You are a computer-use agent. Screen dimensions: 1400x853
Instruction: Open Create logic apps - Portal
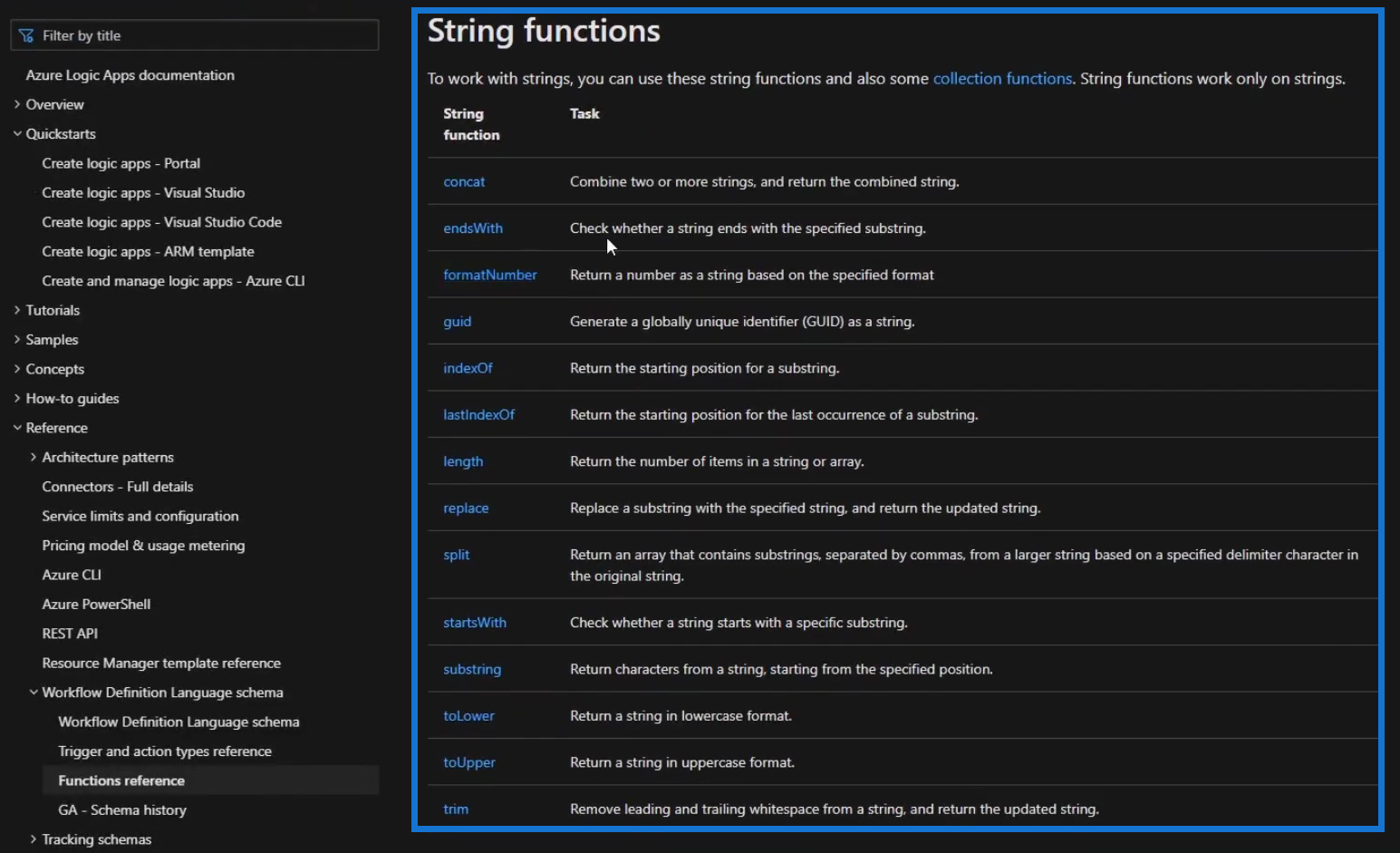(121, 163)
